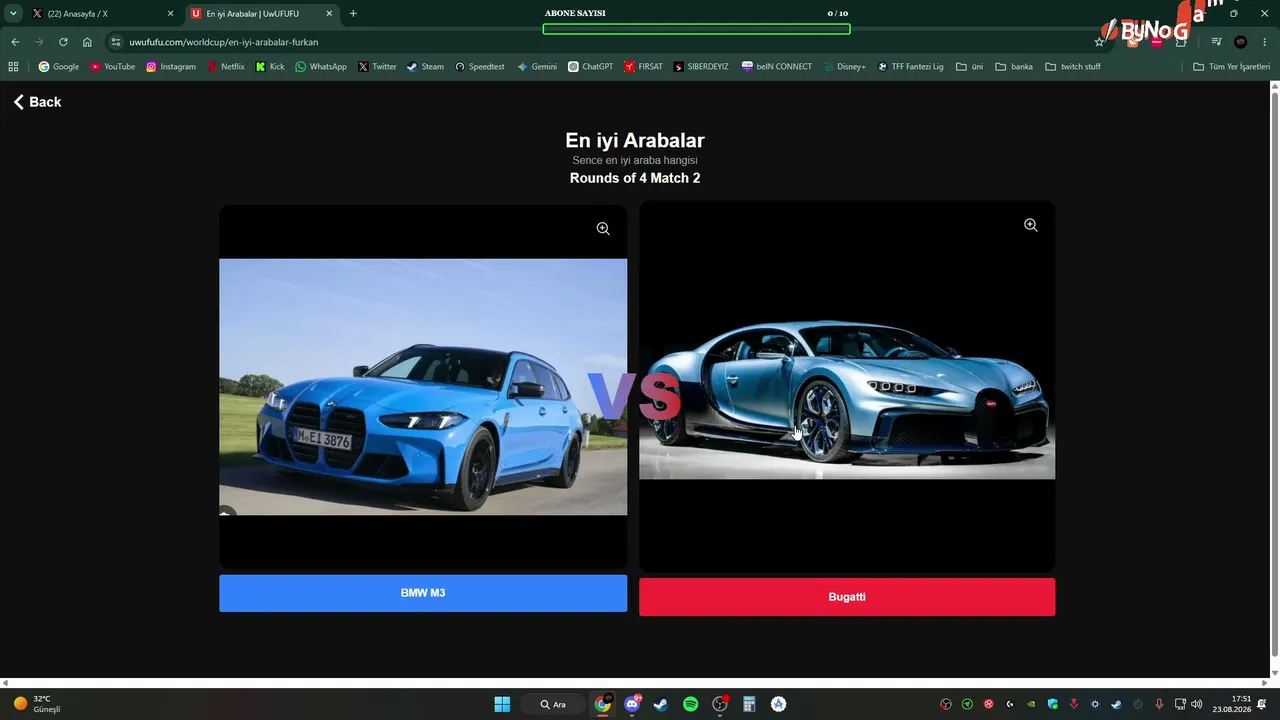The height and width of the screenshot is (720, 1280).
Task: Go to the browser home page
Action: [x=87, y=42]
